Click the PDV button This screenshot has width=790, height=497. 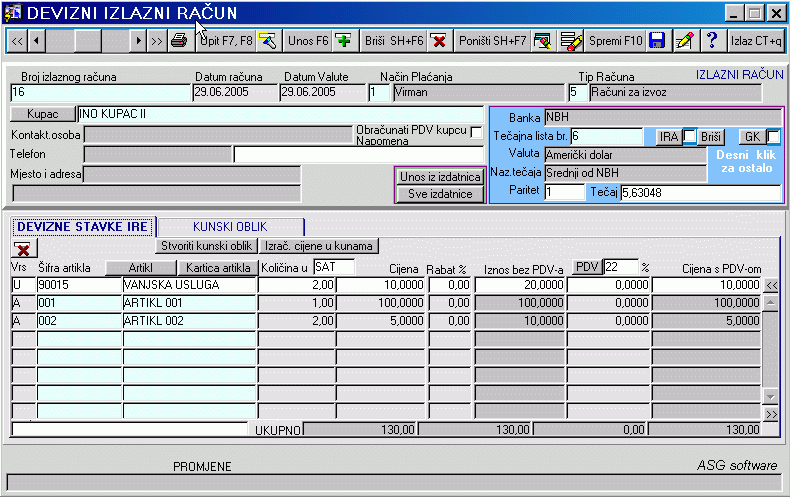point(587,267)
